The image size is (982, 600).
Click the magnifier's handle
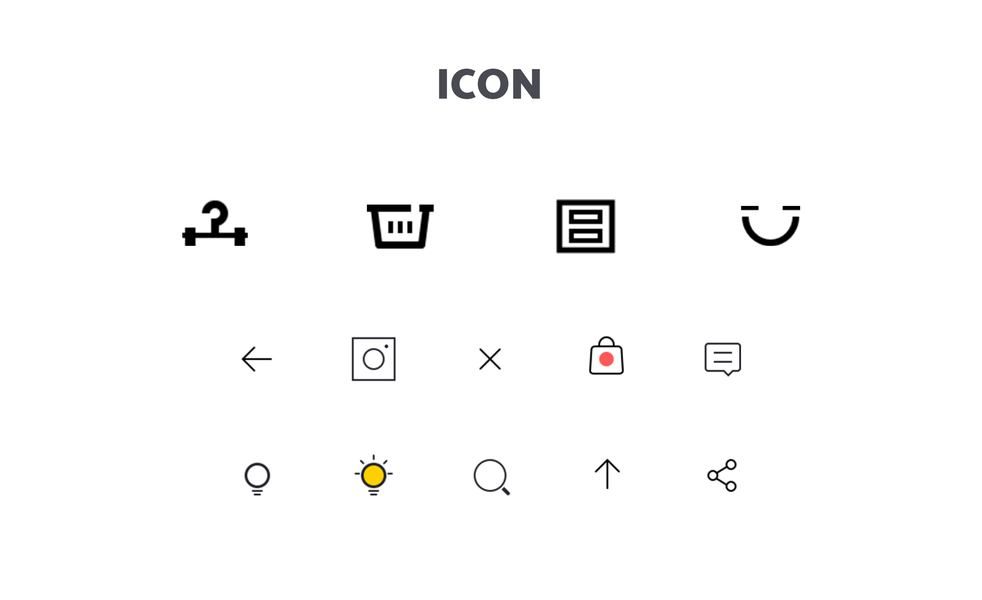(x=505, y=491)
